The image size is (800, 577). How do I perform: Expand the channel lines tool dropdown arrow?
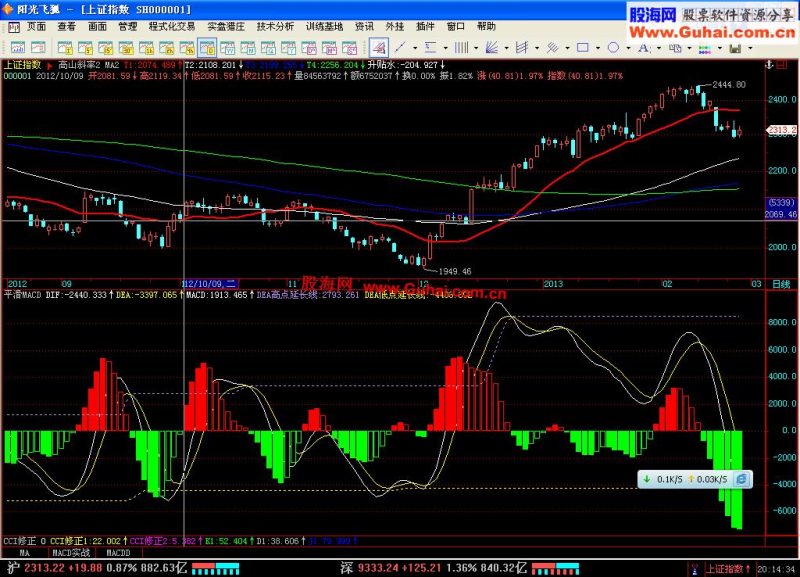537,48
